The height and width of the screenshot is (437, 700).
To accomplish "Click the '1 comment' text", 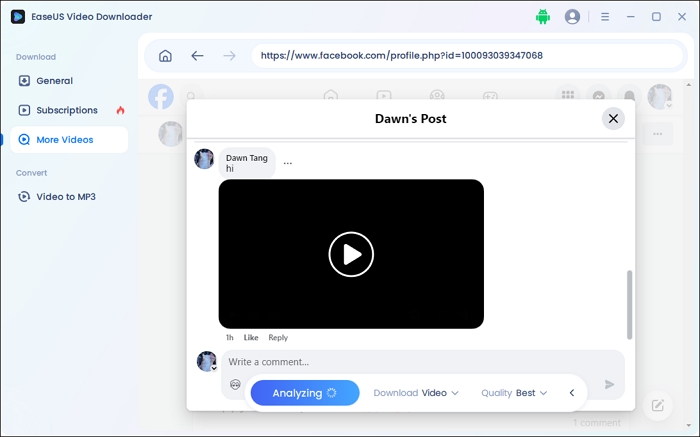I will [597, 423].
